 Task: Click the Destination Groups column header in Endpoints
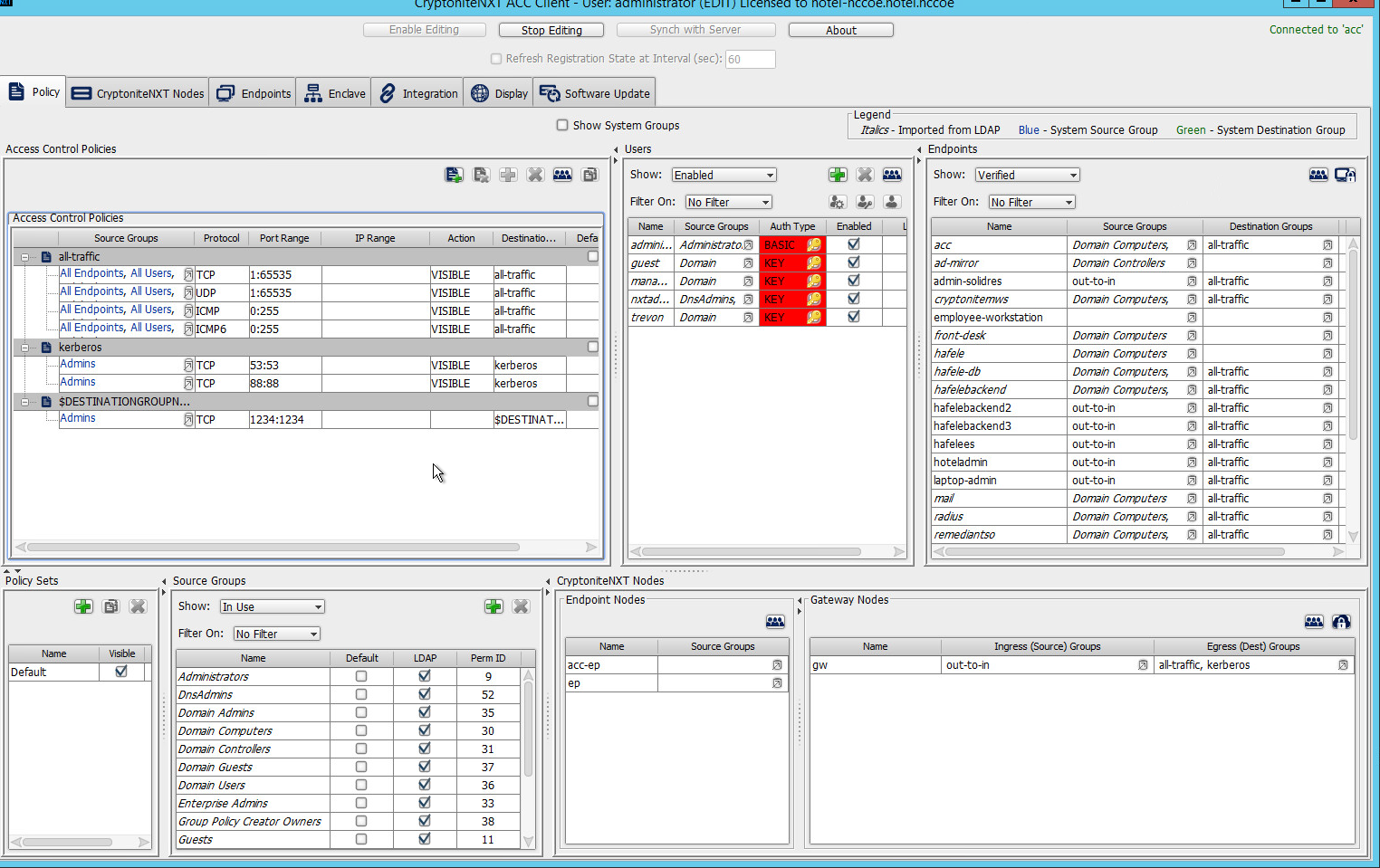(1270, 226)
